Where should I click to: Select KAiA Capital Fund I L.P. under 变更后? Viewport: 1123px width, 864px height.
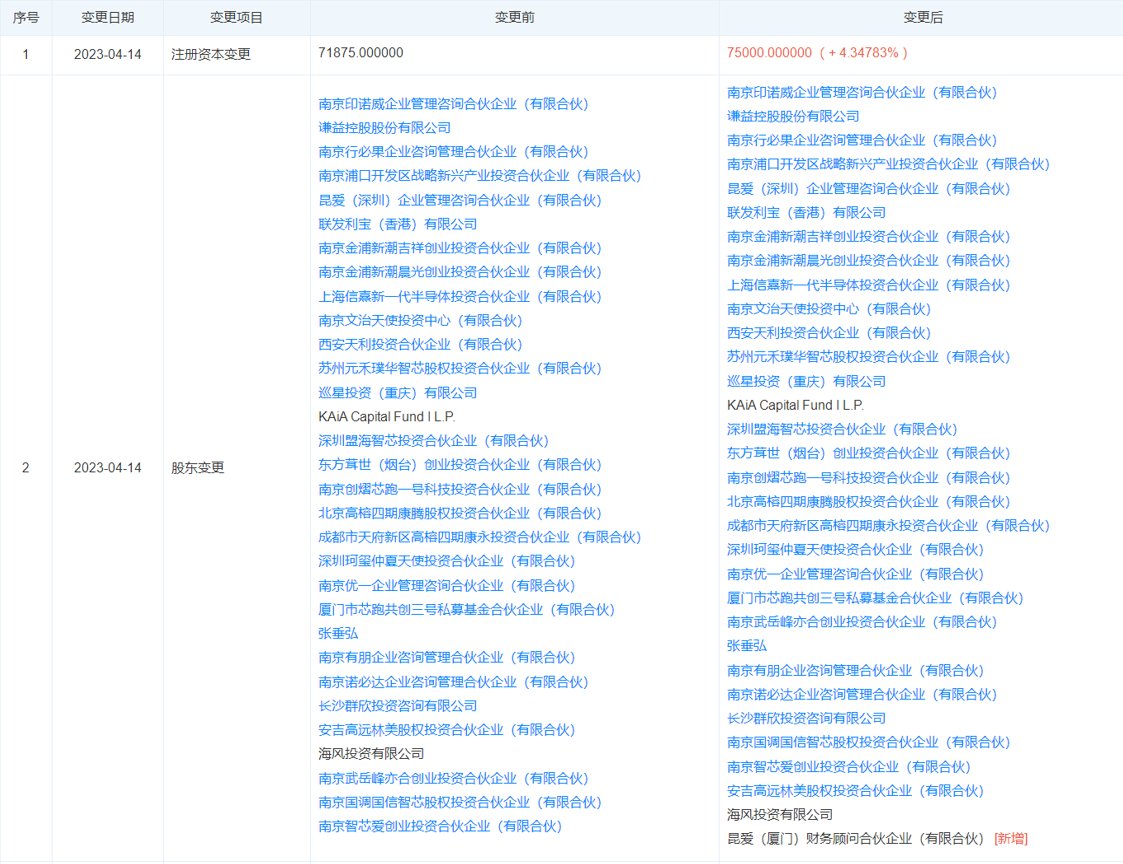796,405
